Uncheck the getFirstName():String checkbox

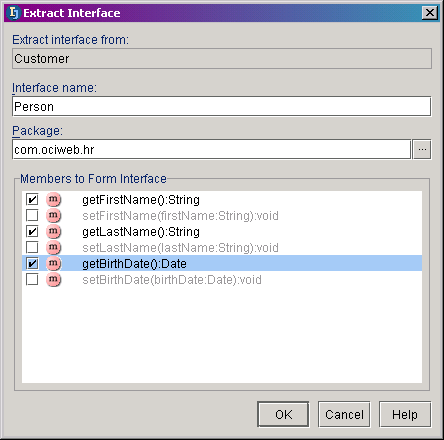pyautogui.click(x=32, y=200)
